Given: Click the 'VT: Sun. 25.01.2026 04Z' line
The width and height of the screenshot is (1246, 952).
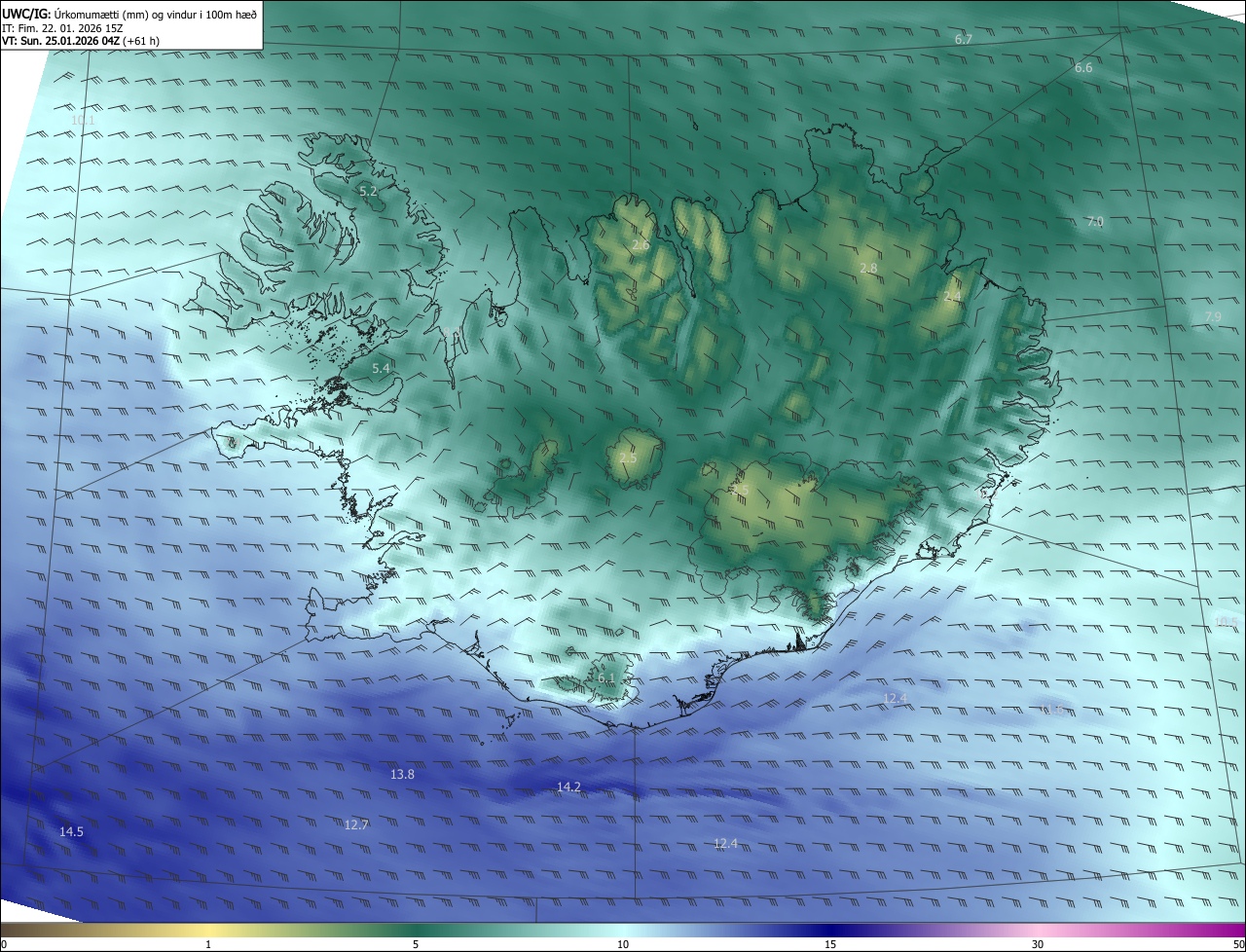Looking at the screenshot, I should click(82, 42).
